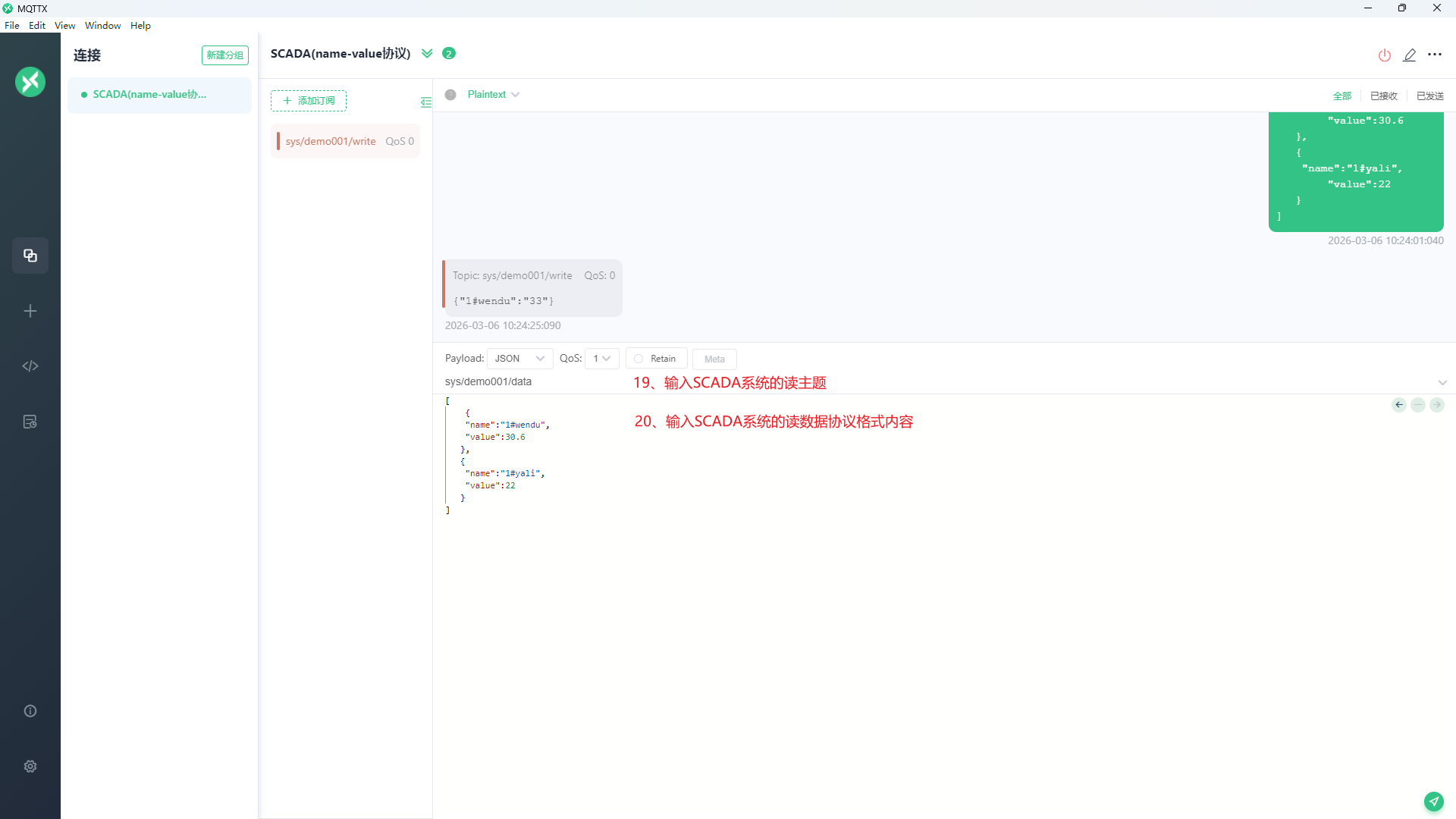Toggle the Retain radio option

coord(639,359)
